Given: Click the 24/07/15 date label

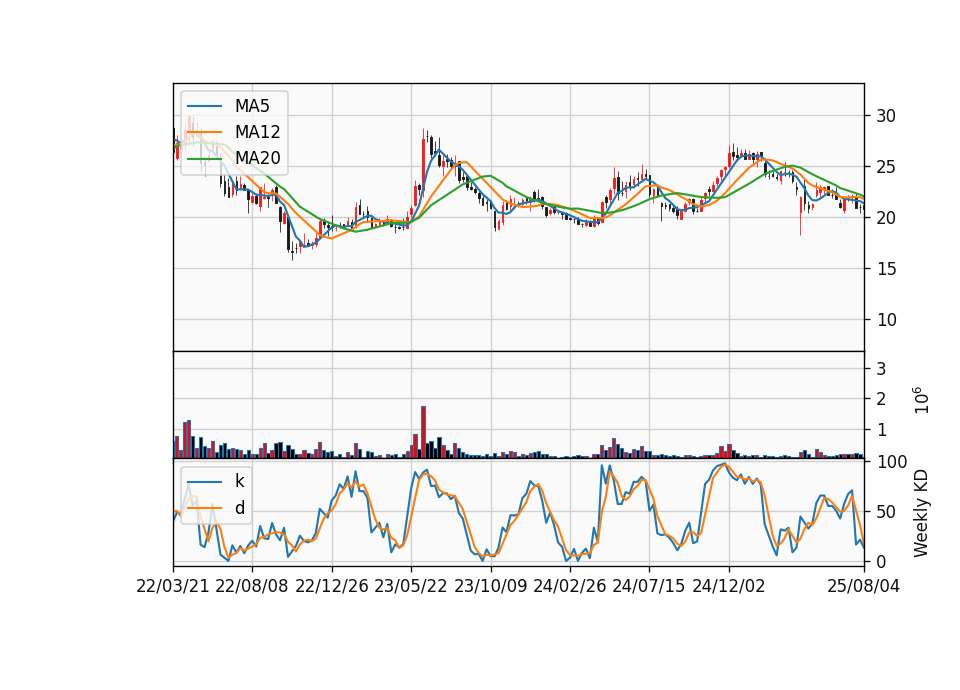Looking at the screenshot, I should pos(648,586).
